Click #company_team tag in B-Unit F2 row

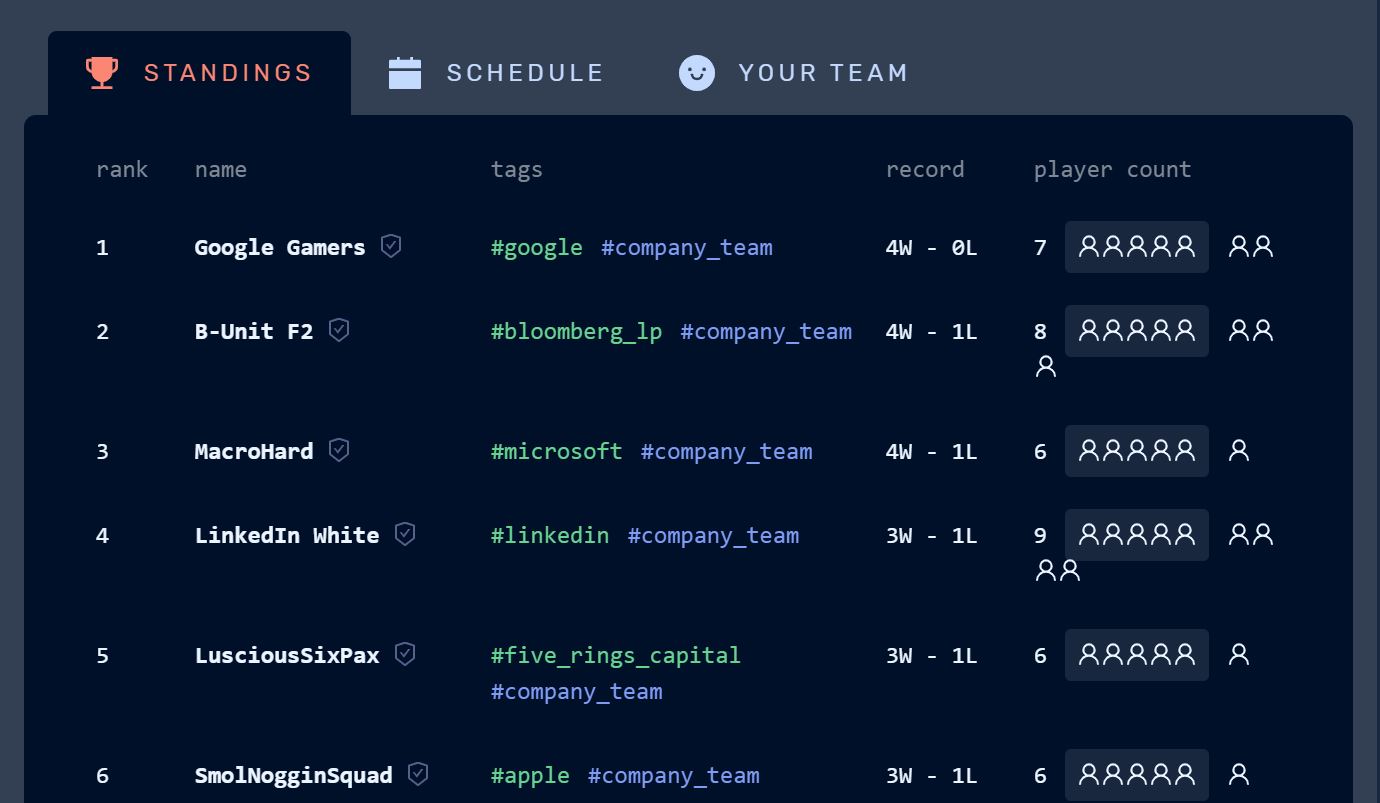point(766,332)
